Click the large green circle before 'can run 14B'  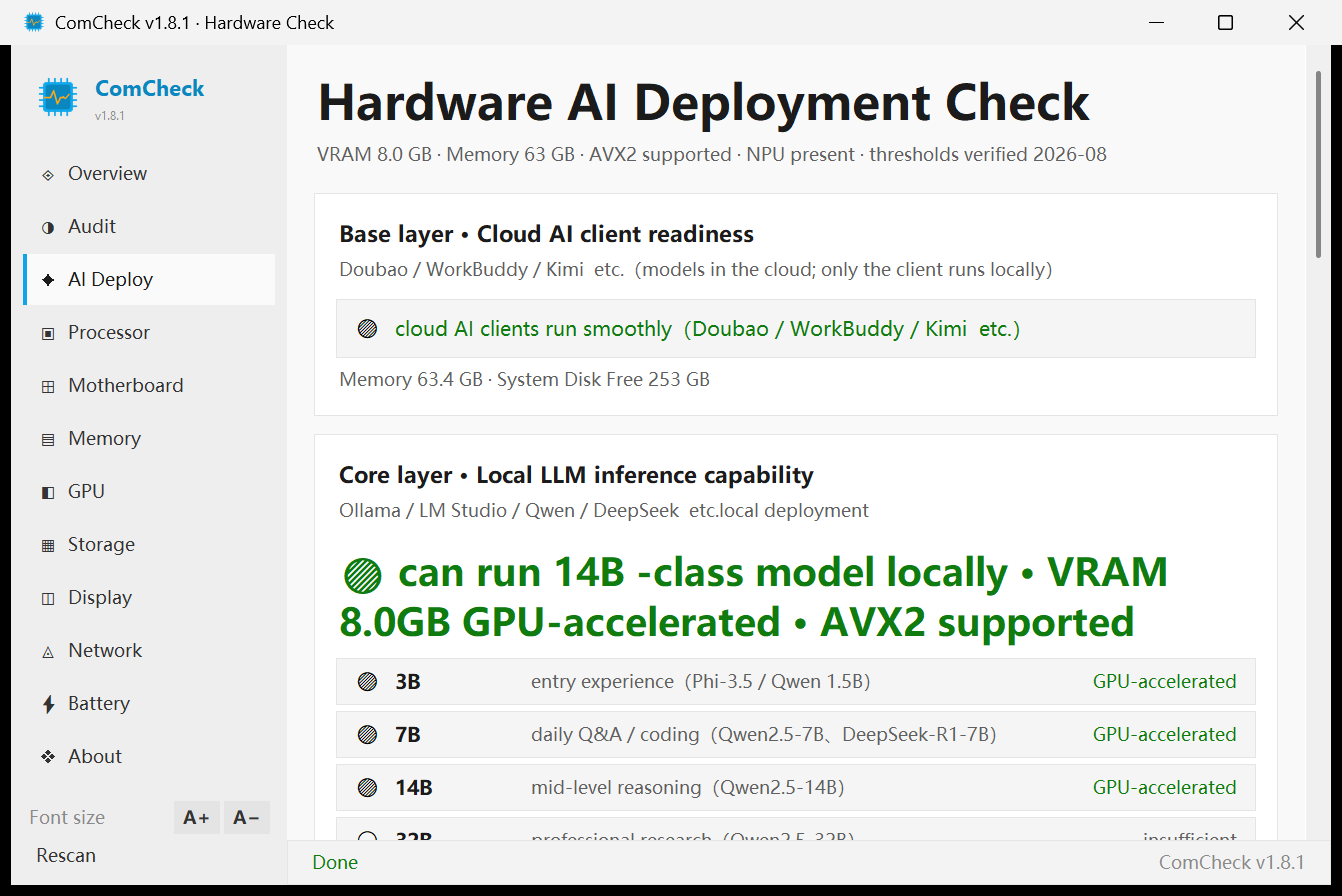[362, 575]
